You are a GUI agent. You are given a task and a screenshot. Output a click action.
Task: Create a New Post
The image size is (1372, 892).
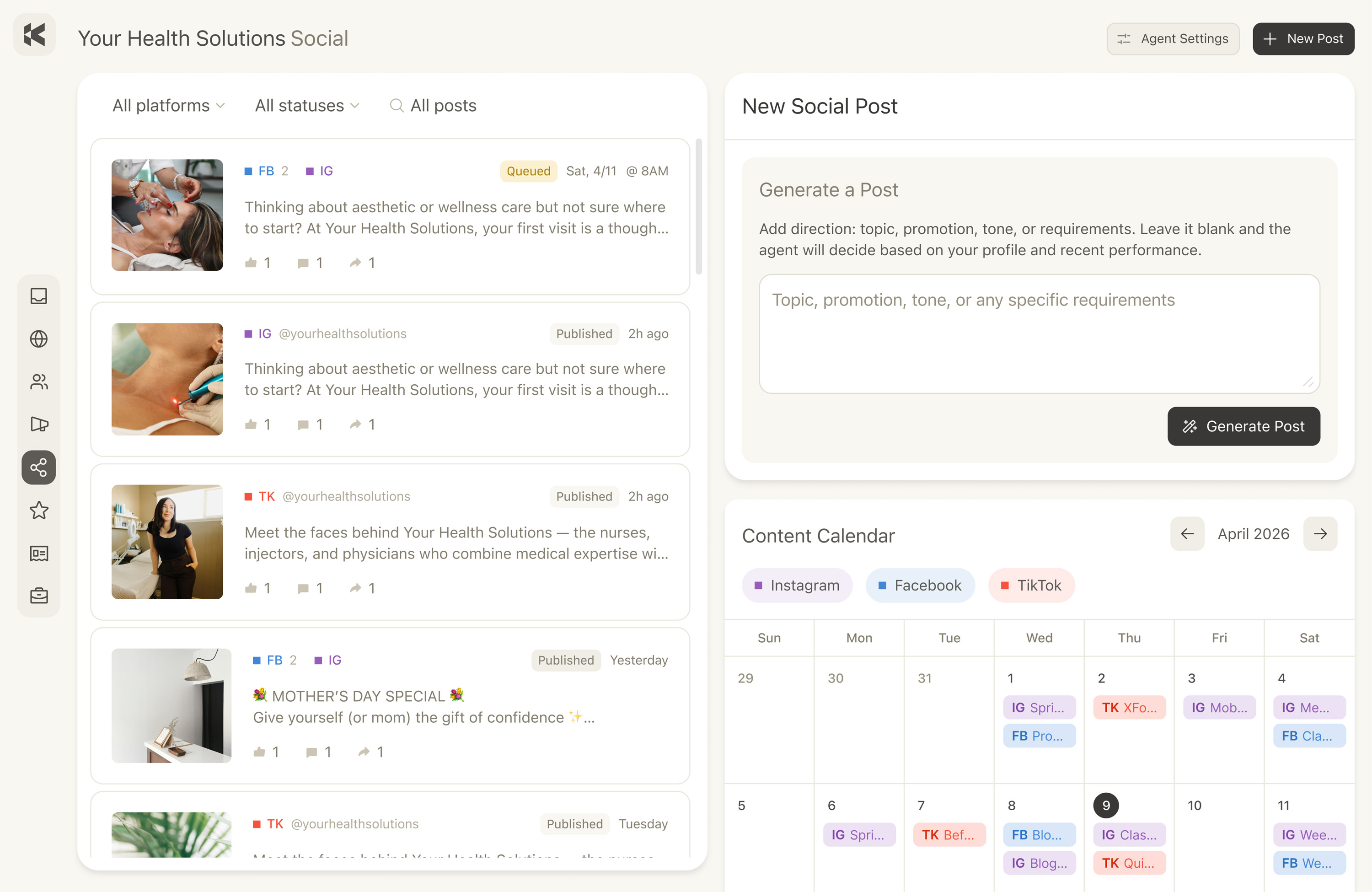tap(1303, 38)
